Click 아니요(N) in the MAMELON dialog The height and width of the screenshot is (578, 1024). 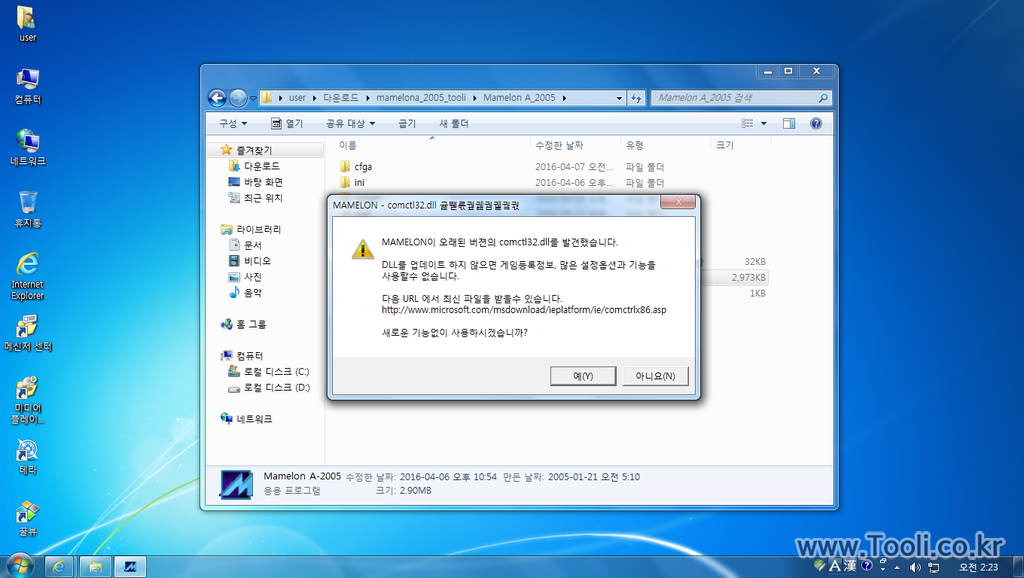pos(655,376)
